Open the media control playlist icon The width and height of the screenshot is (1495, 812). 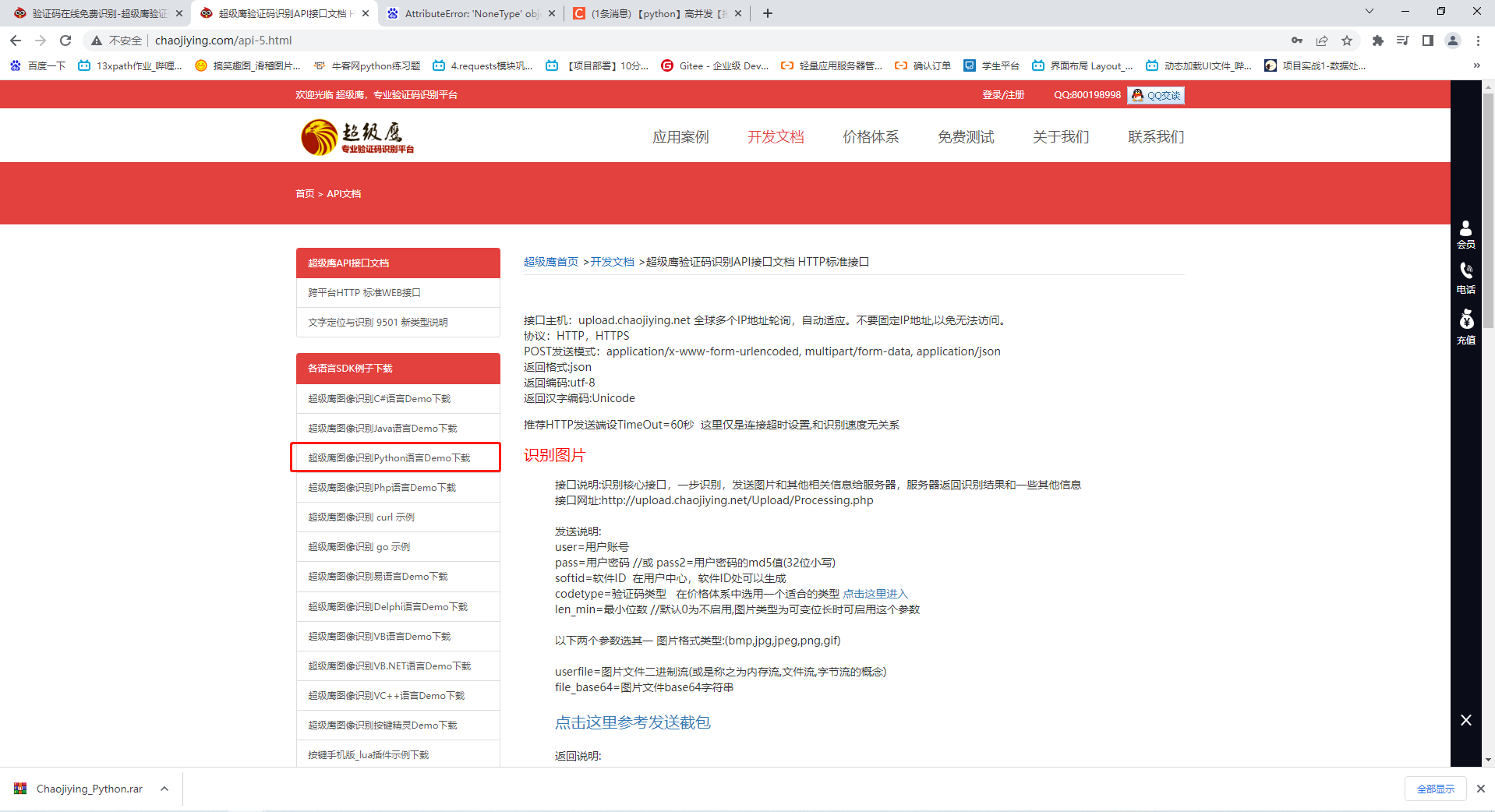tap(1403, 41)
